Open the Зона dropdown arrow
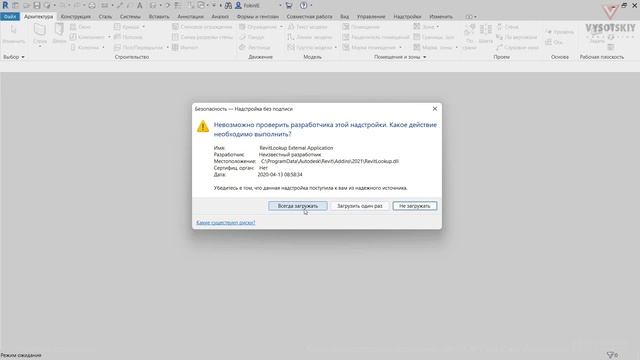 [438, 27]
